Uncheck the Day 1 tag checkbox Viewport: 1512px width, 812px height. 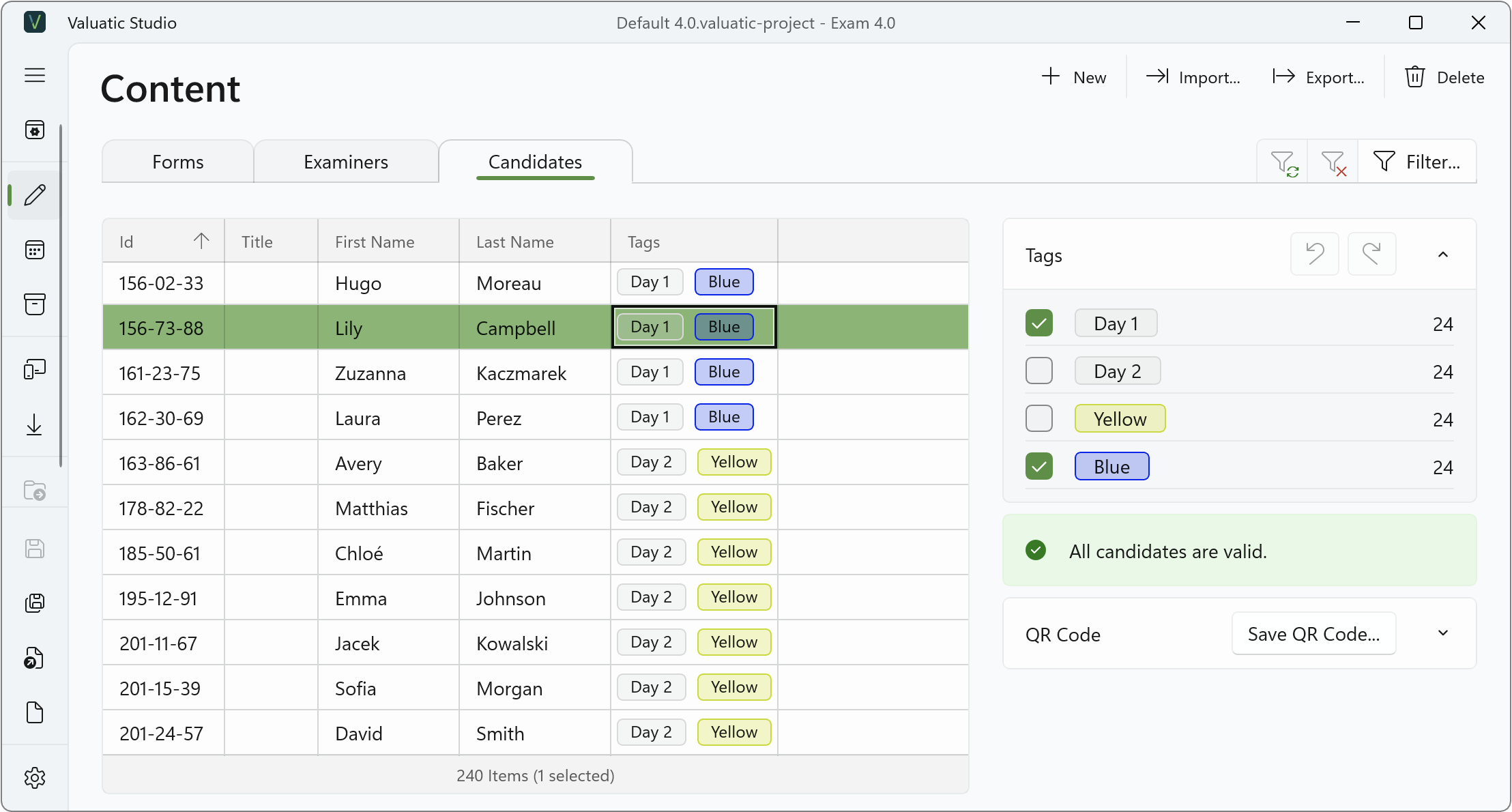(1039, 323)
